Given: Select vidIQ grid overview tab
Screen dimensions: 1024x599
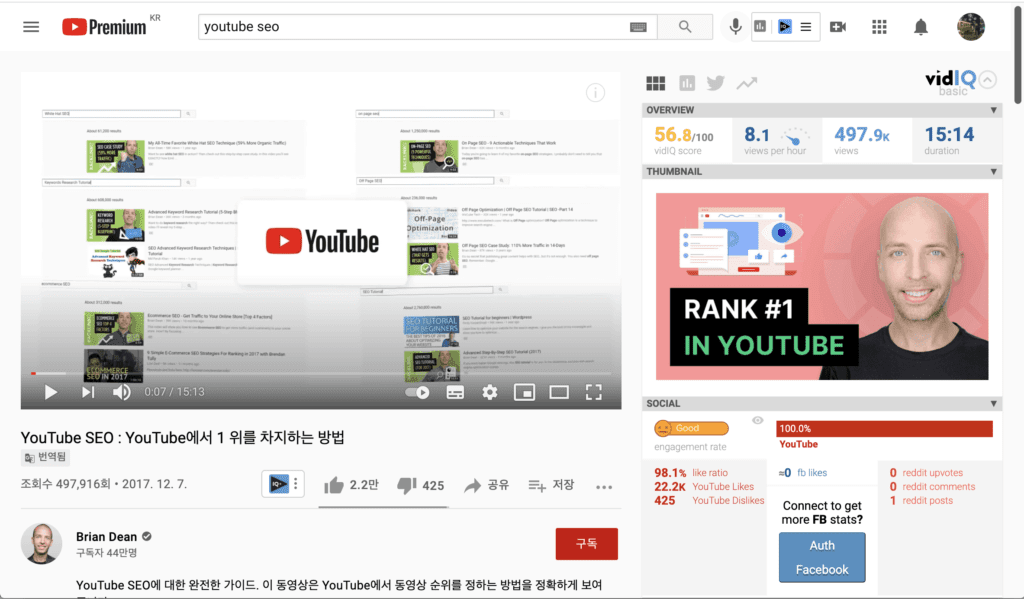Looking at the screenshot, I should 656,83.
